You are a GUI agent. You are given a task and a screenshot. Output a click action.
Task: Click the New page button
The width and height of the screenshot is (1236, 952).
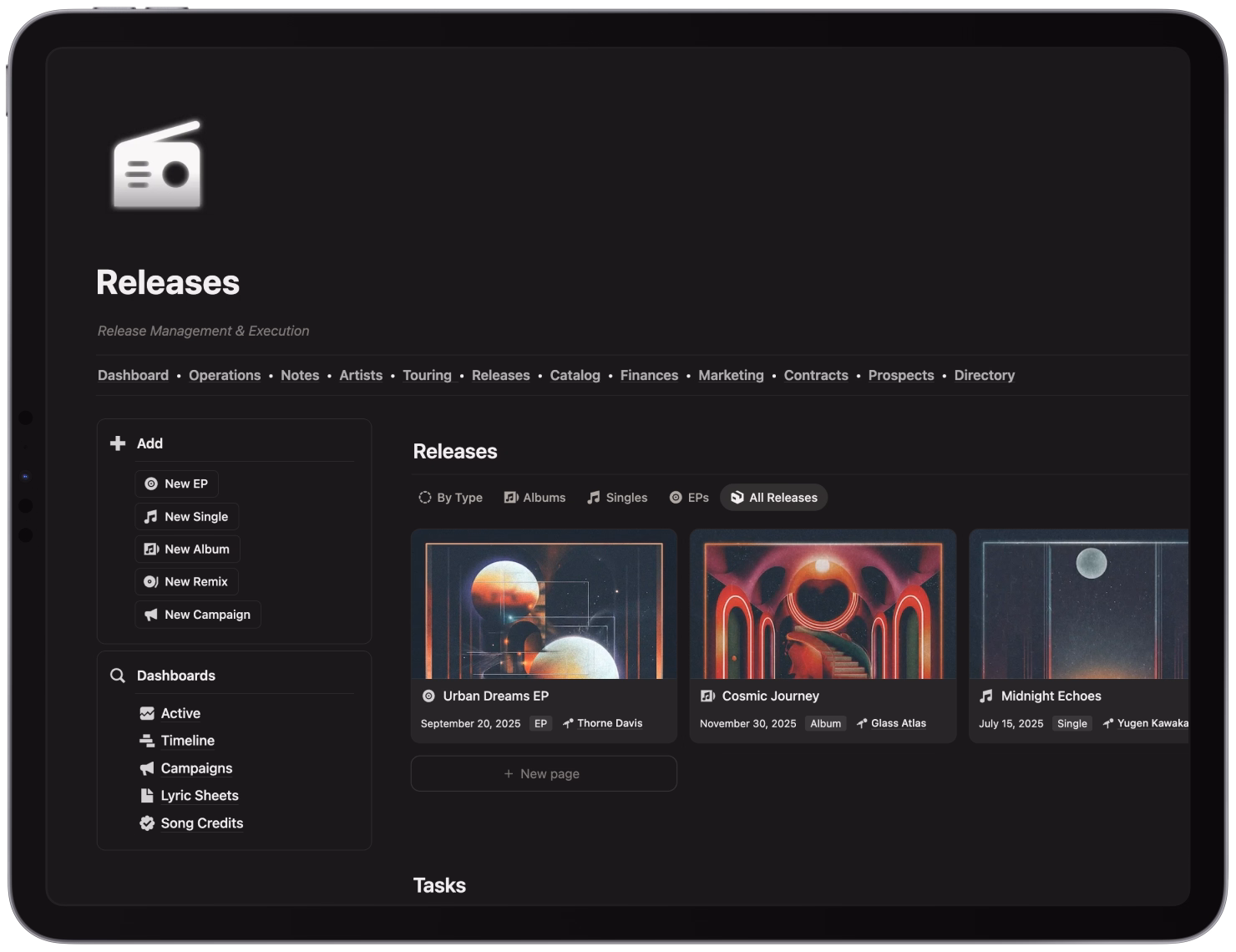[543, 773]
